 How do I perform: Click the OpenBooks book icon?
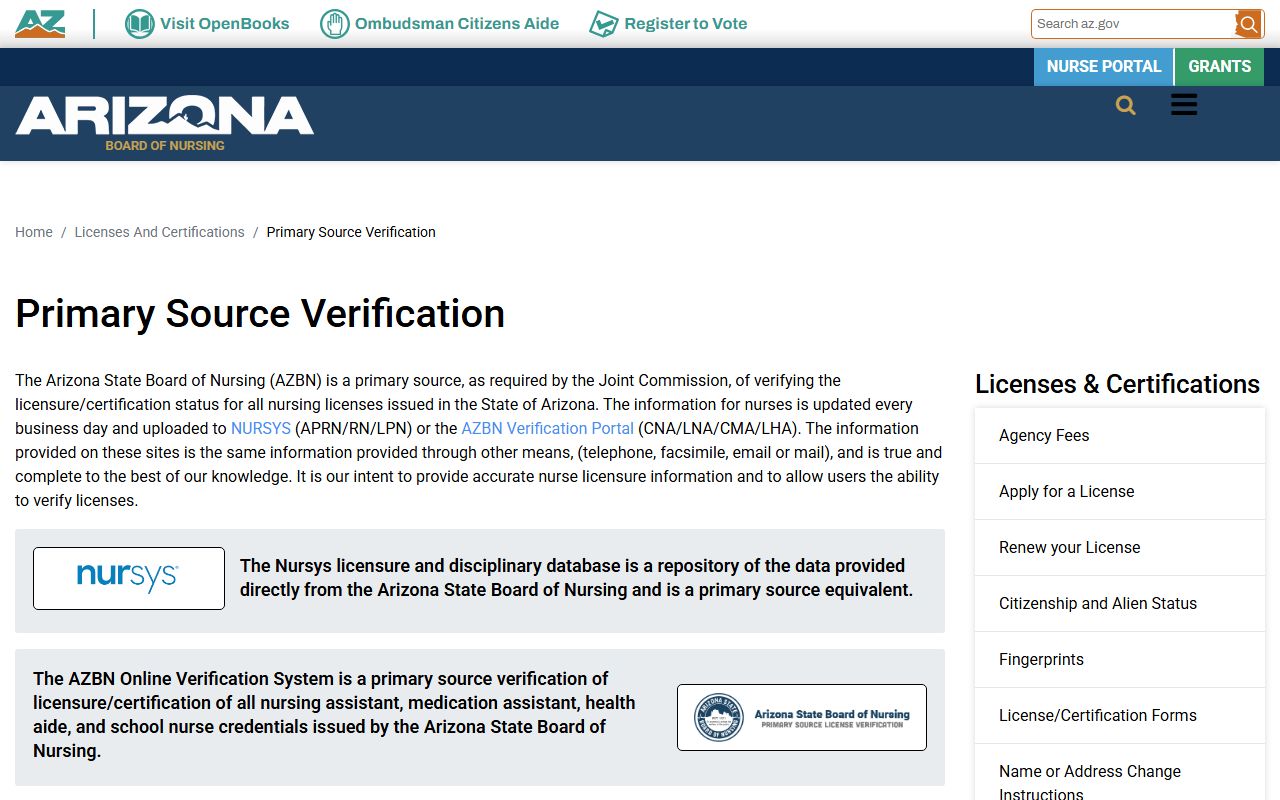[x=139, y=24]
